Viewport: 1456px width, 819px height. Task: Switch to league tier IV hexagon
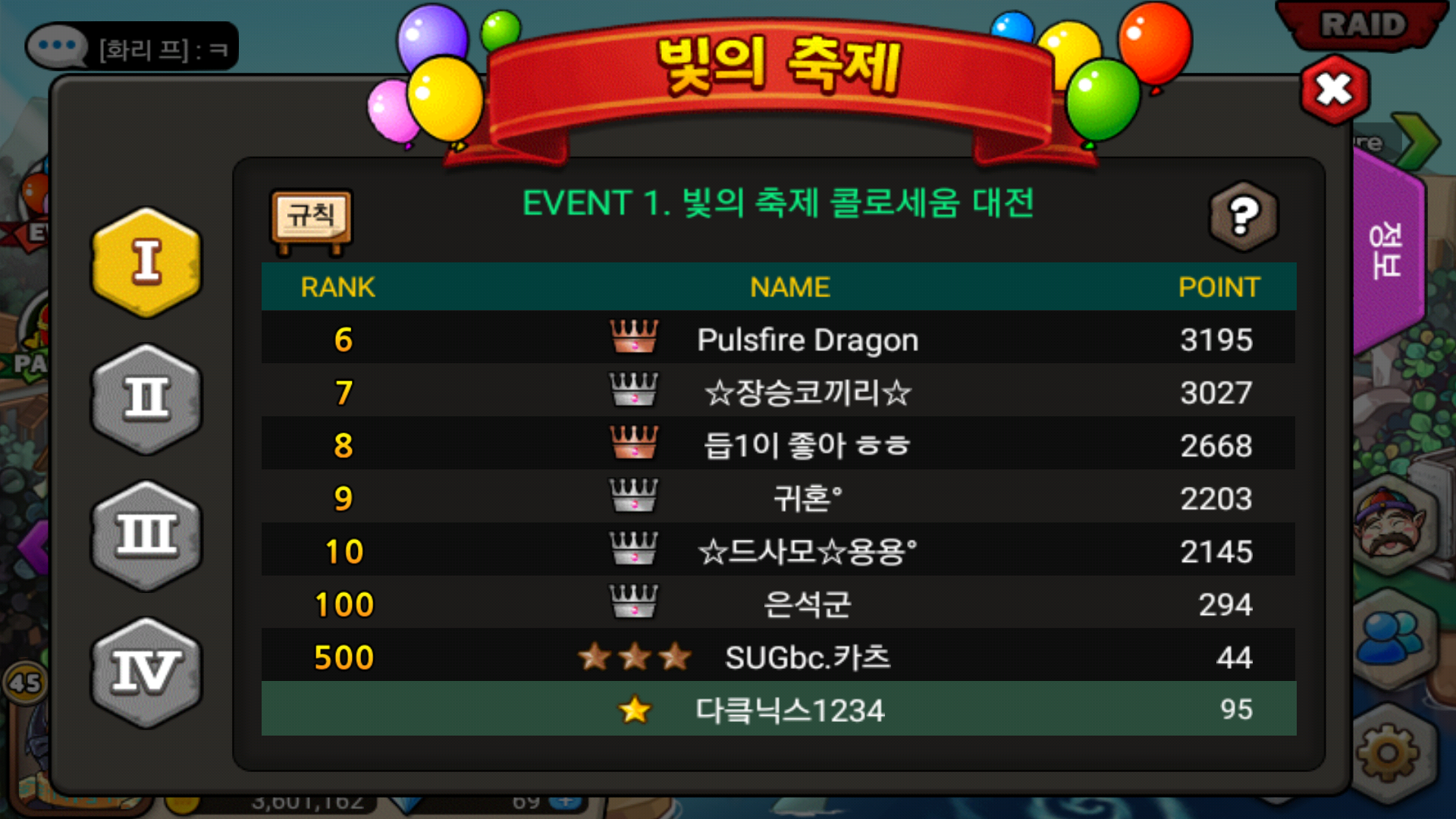coord(146,673)
